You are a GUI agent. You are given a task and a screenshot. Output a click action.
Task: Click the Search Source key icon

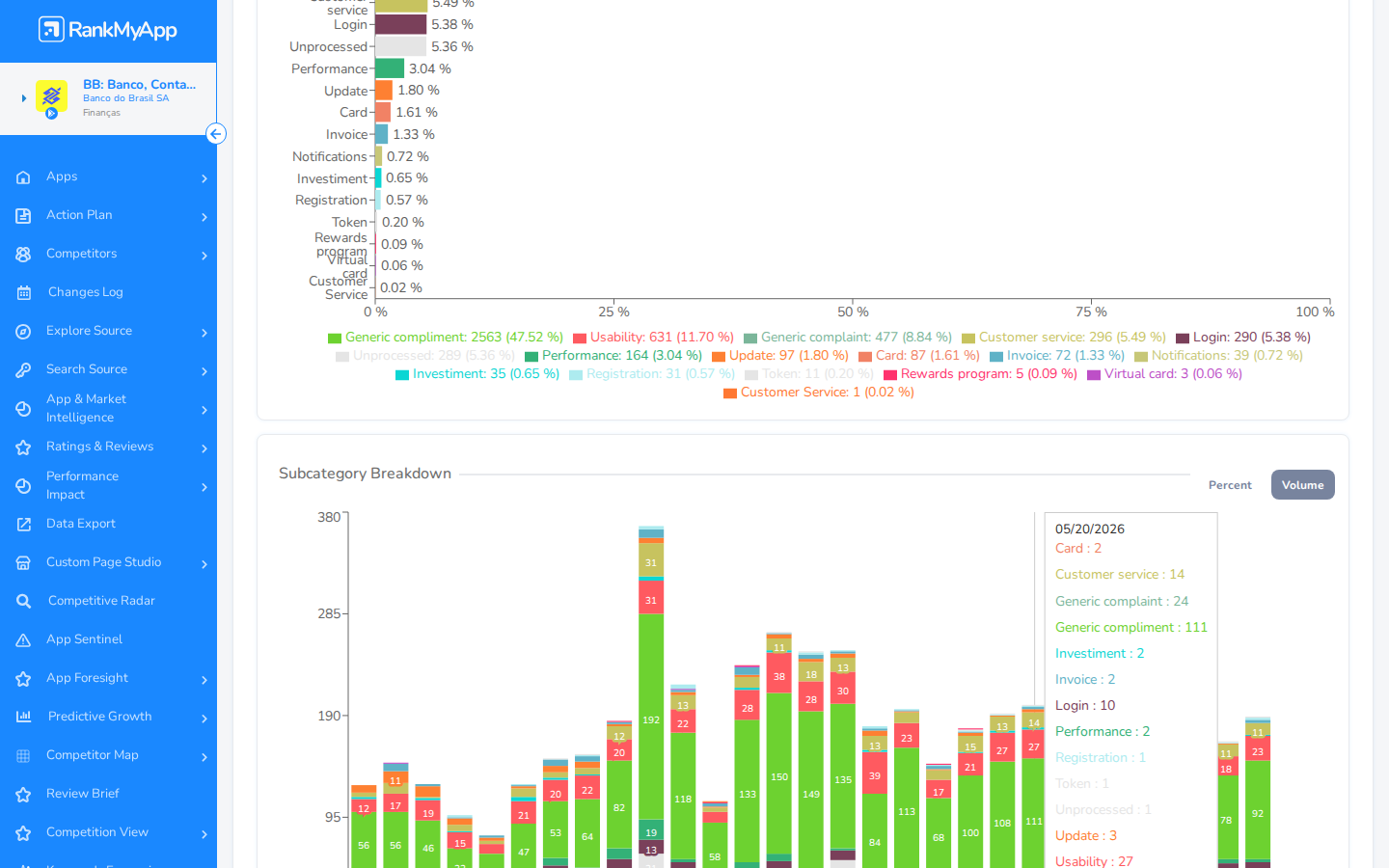pyautogui.click(x=23, y=370)
